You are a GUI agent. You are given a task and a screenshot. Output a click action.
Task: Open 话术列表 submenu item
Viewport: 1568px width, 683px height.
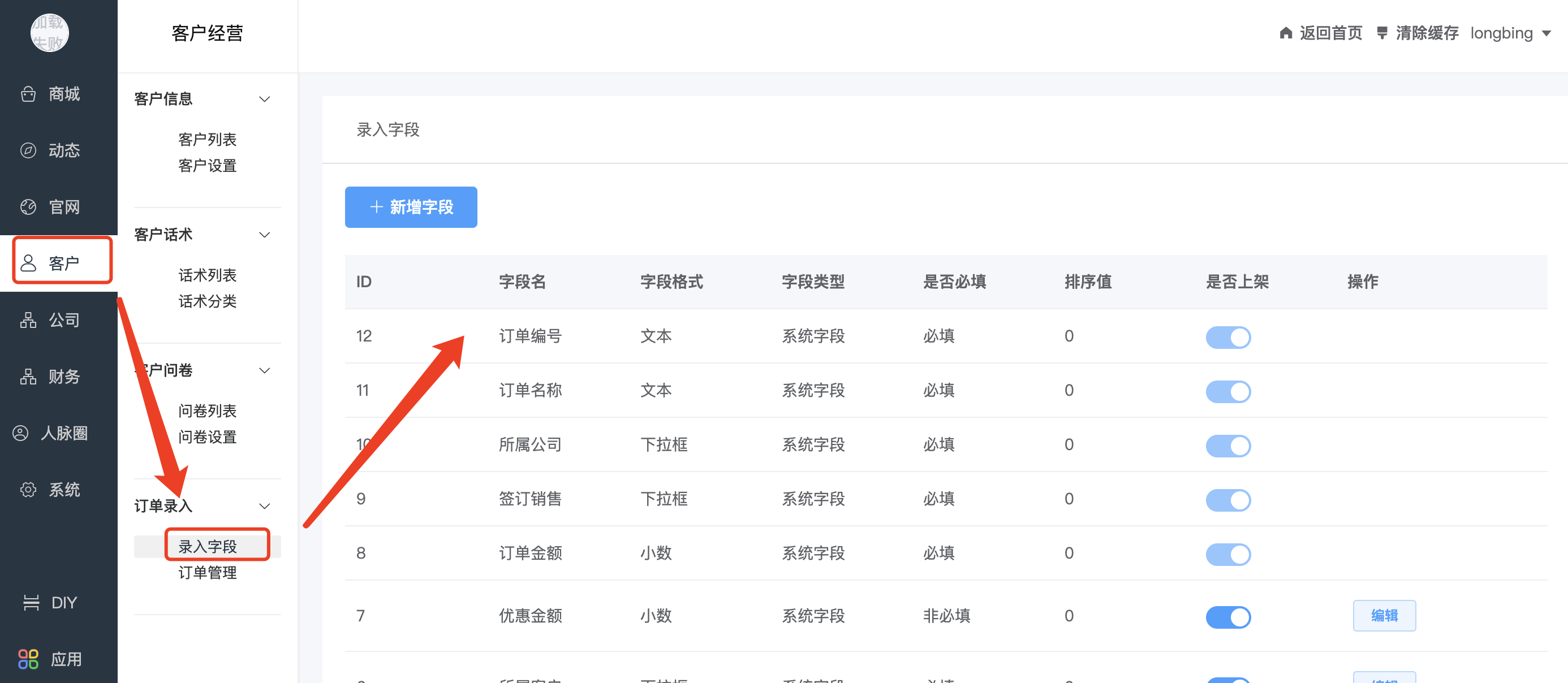click(x=208, y=275)
